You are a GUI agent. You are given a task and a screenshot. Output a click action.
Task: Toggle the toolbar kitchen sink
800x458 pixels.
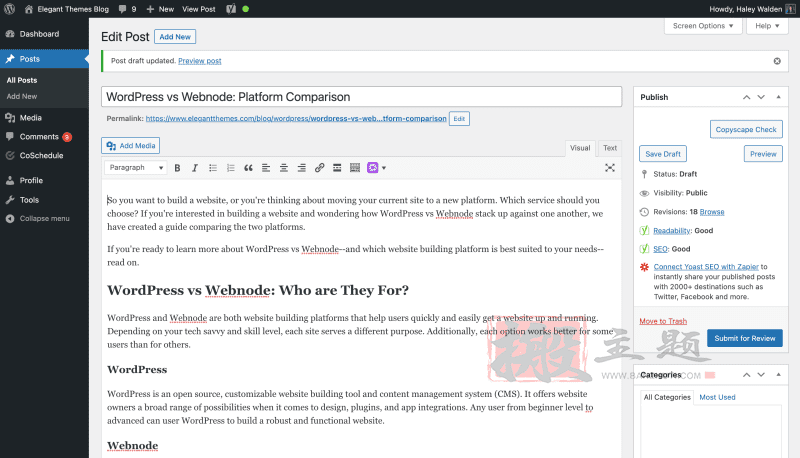click(355, 168)
